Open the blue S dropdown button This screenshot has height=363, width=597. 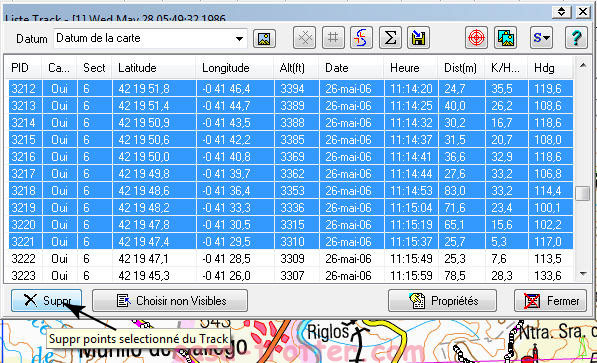point(541,38)
